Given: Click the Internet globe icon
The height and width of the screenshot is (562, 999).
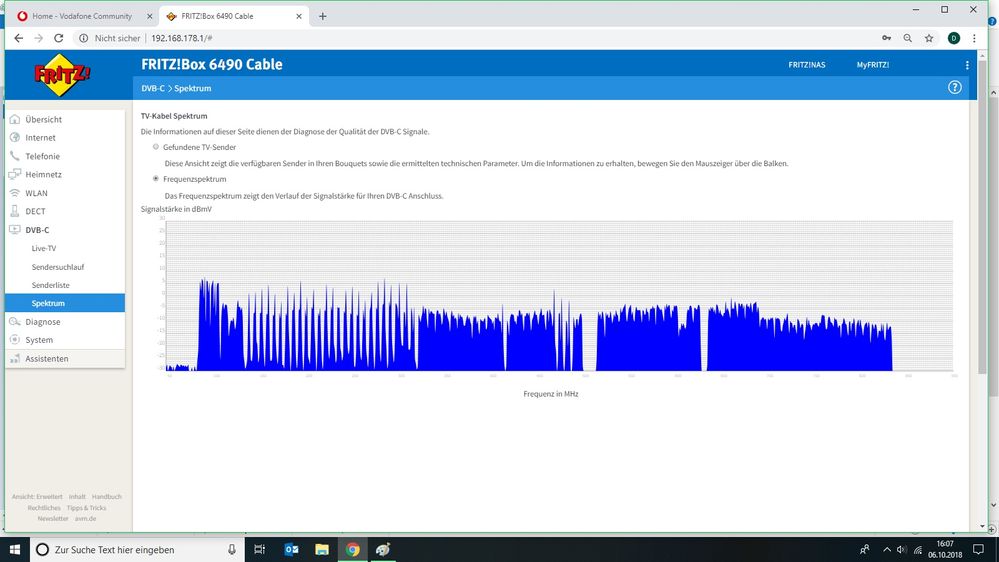Looking at the screenshot, I should [15, 138].
